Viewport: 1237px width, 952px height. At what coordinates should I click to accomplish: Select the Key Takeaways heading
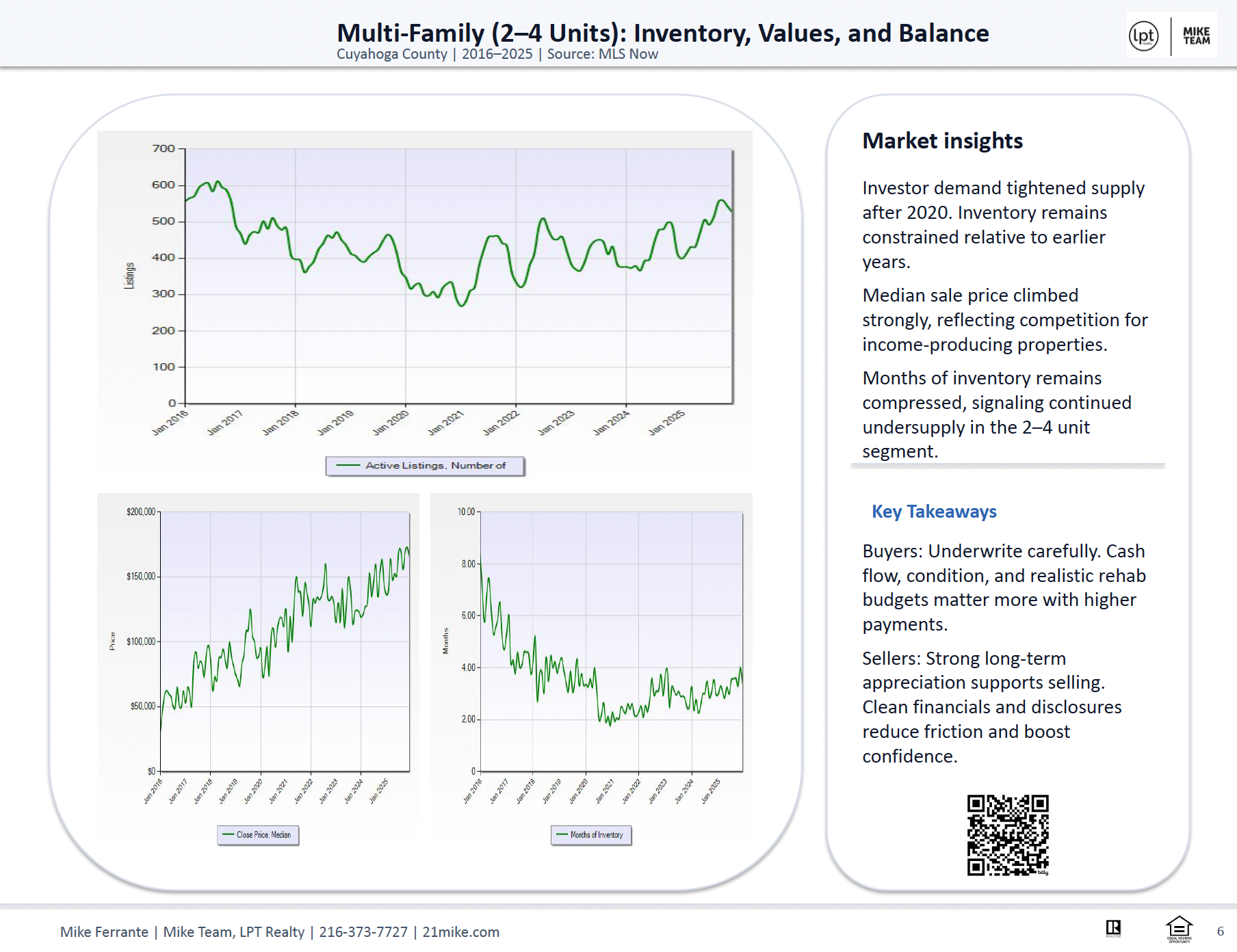[934, 512]
